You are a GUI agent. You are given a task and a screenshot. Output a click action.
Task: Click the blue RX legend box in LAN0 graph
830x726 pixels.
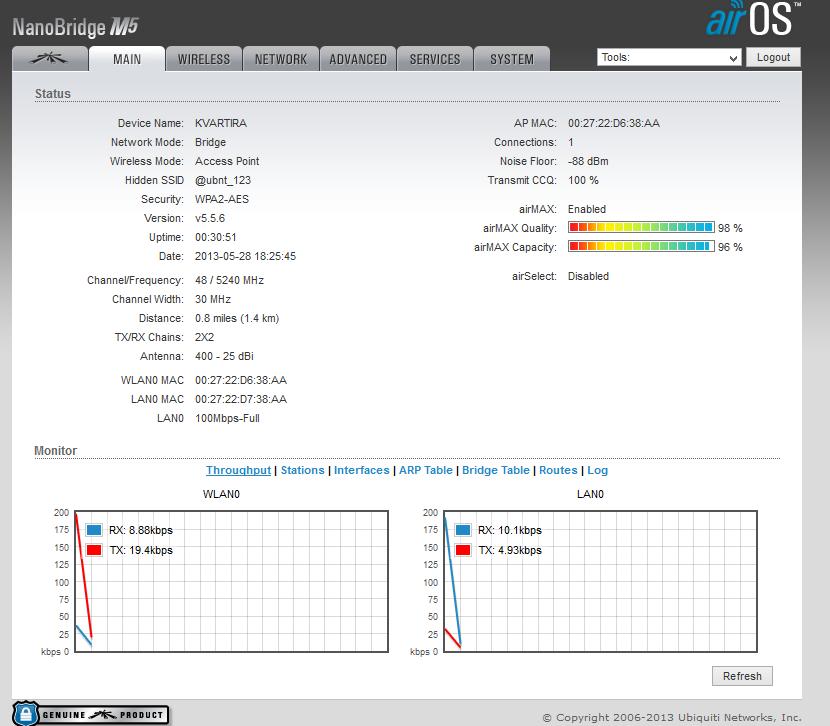point(463,530)
